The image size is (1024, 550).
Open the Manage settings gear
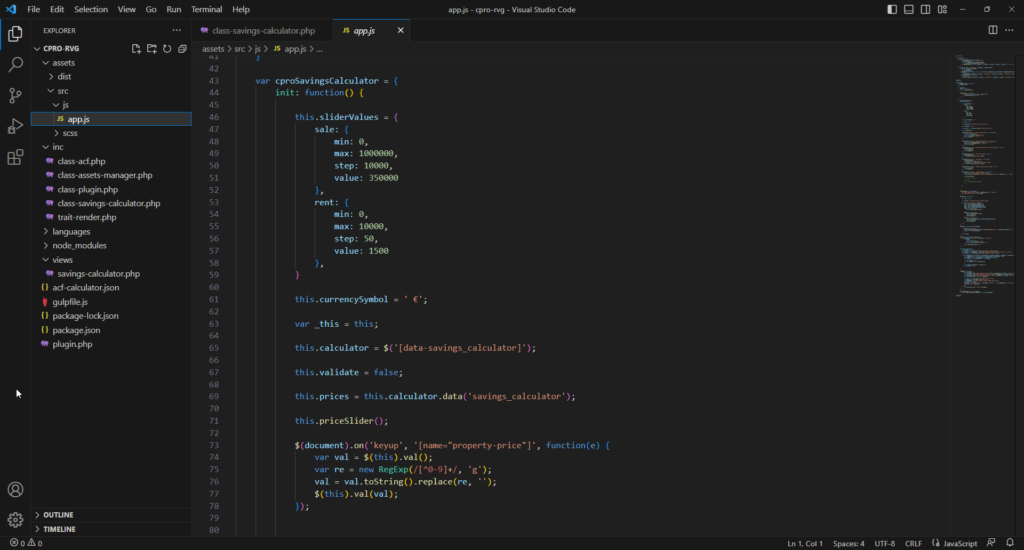pos(15,520)
